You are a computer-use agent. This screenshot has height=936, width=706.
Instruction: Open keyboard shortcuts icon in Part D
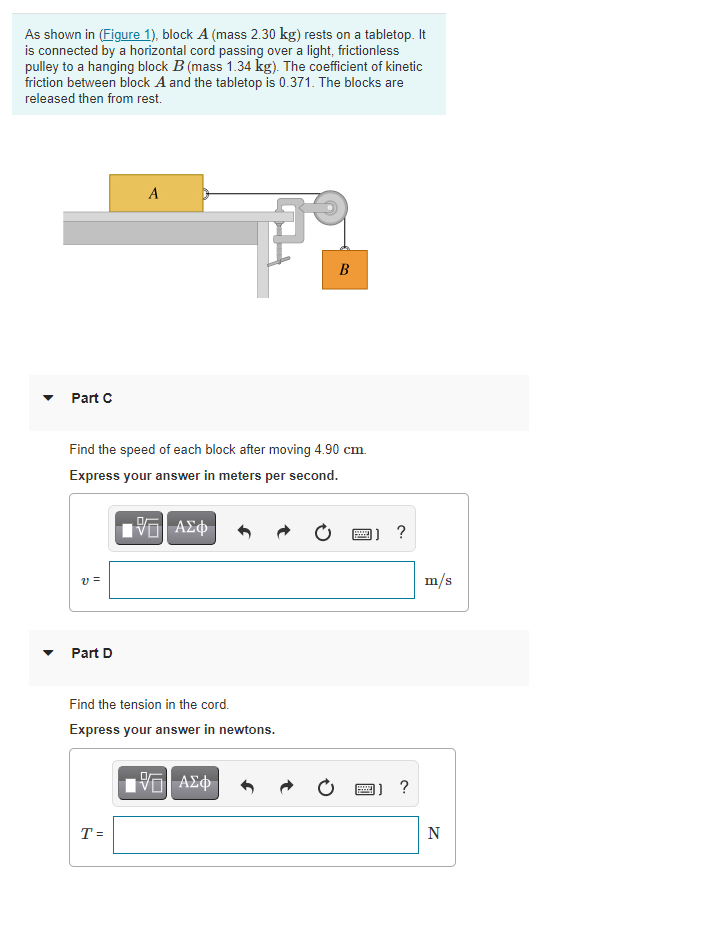[x=366, y=786]
